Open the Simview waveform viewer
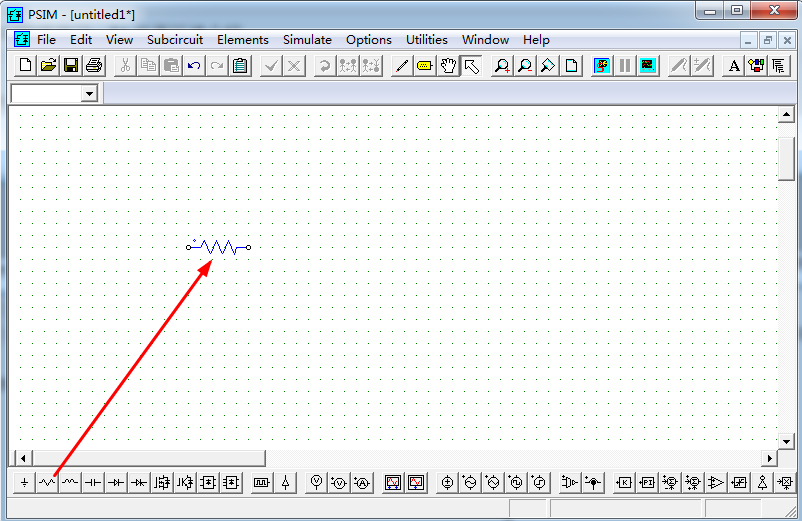The width and height of the screenshot is (802, 521). 648,65
